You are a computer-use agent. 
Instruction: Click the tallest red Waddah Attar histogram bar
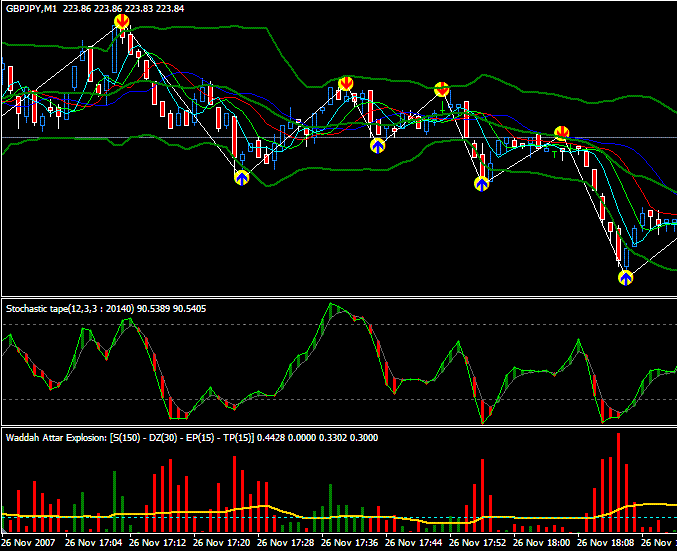618,482
